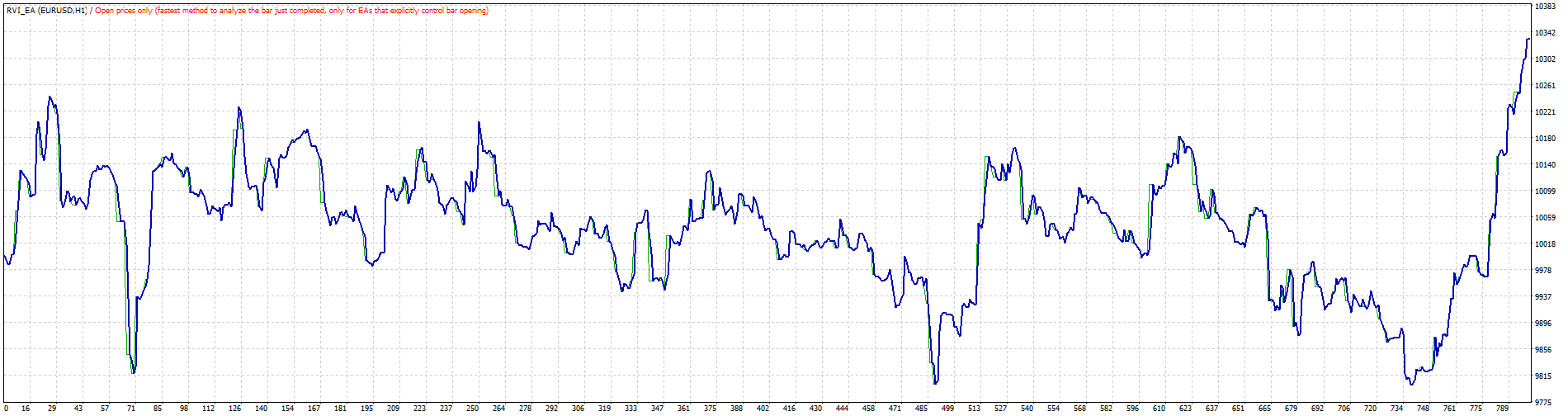Click the 10302 label on the vertical axis
This screenshot has width=1568, height=416.
pyautogui.click(x=1545, y=59)
